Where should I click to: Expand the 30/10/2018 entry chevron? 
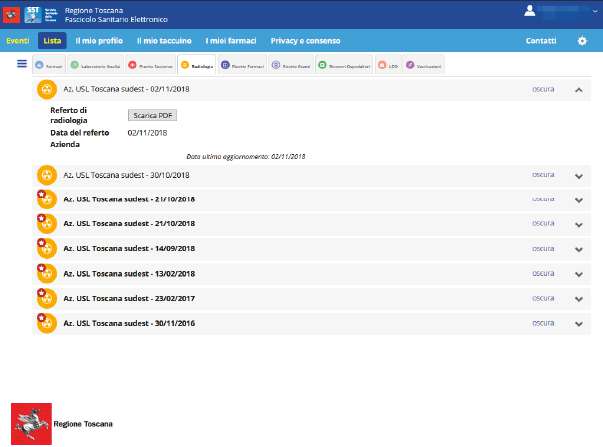579,176
